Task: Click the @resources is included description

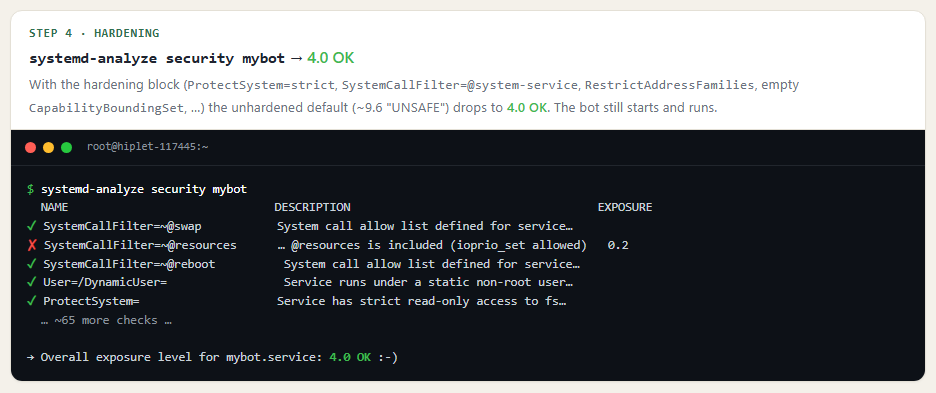Action: 432,245
